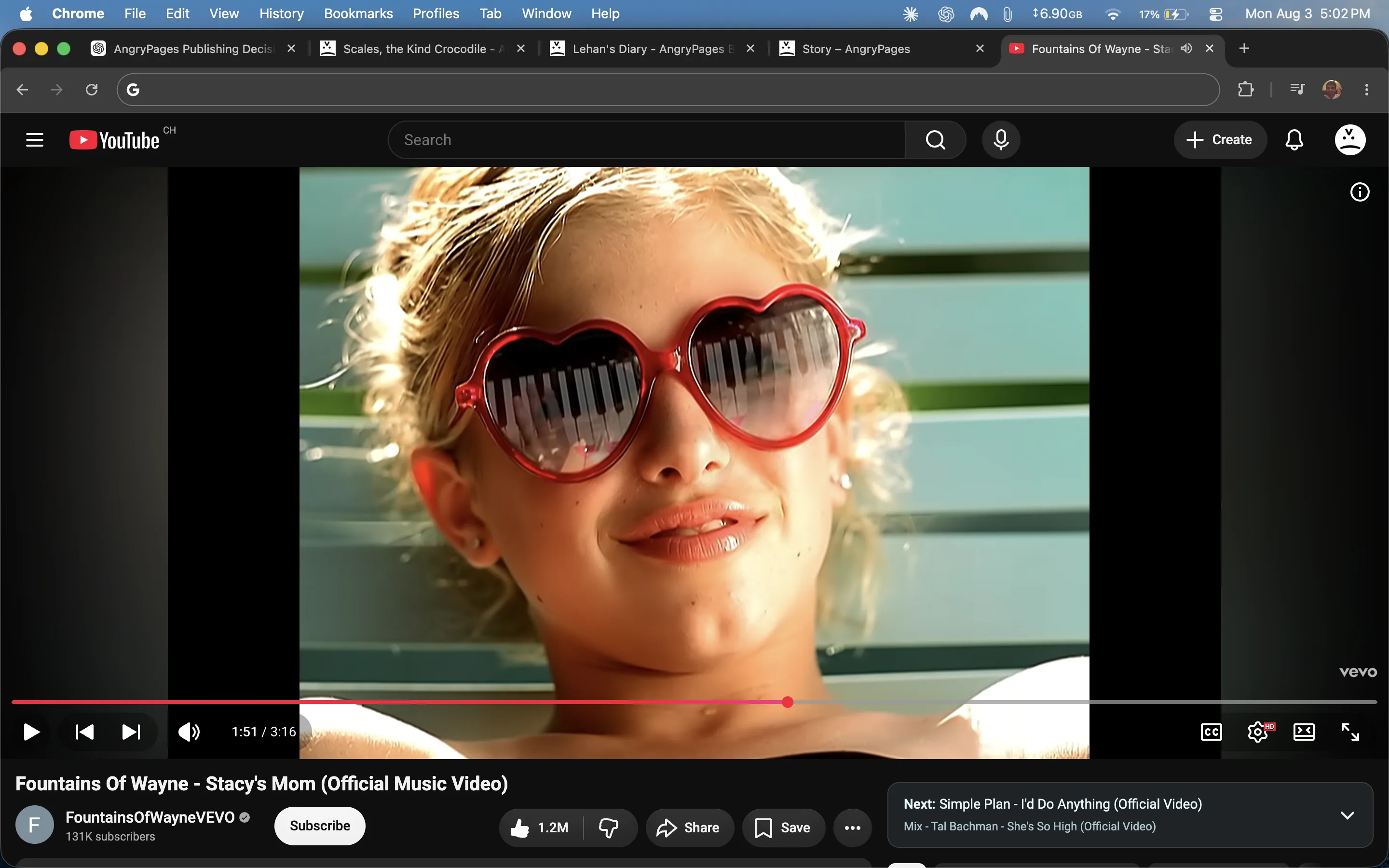
Task: Open the clock and date in menu bar
Action: [1307, 14]
